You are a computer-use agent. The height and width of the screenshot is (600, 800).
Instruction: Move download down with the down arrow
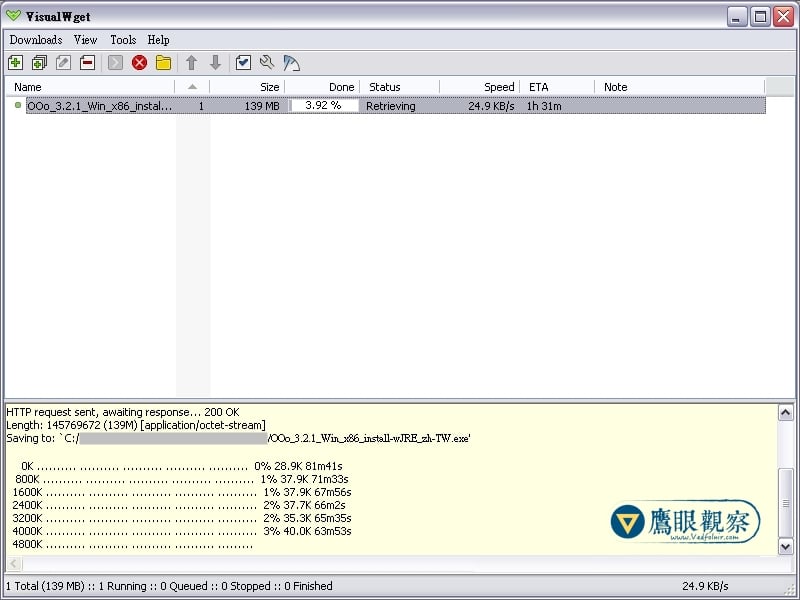215,63
